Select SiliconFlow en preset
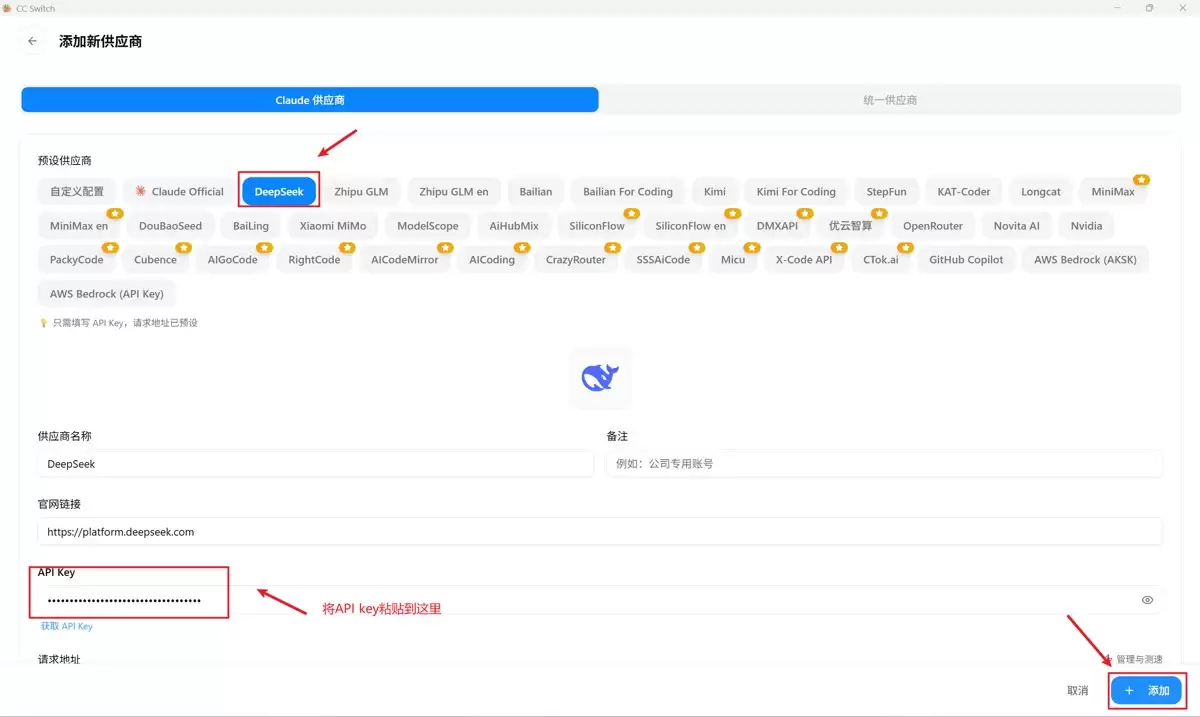 (691, 226)
